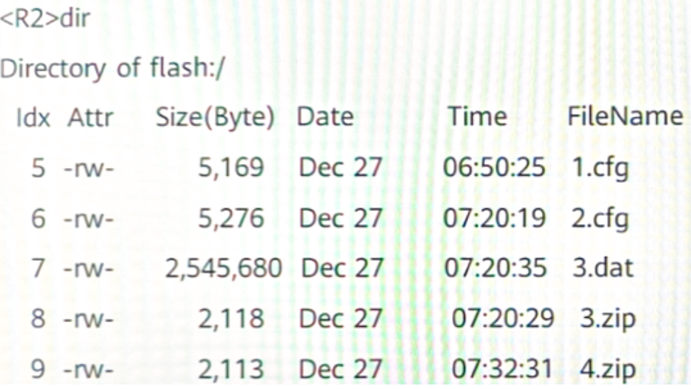Click the size value 2,545,680
691x389 pixels.
coord(224,269)
